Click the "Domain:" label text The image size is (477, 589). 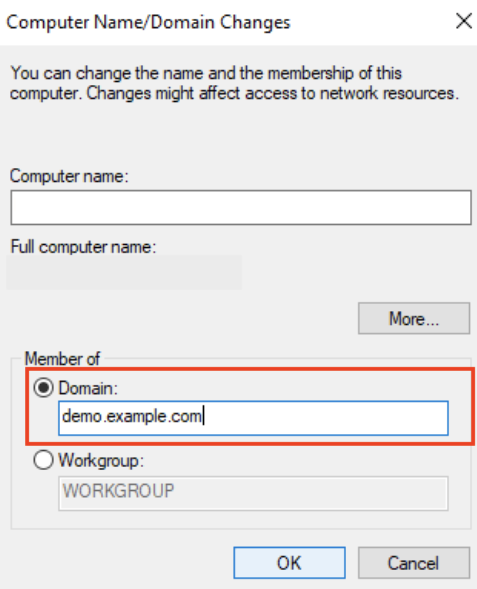point(88,388)
